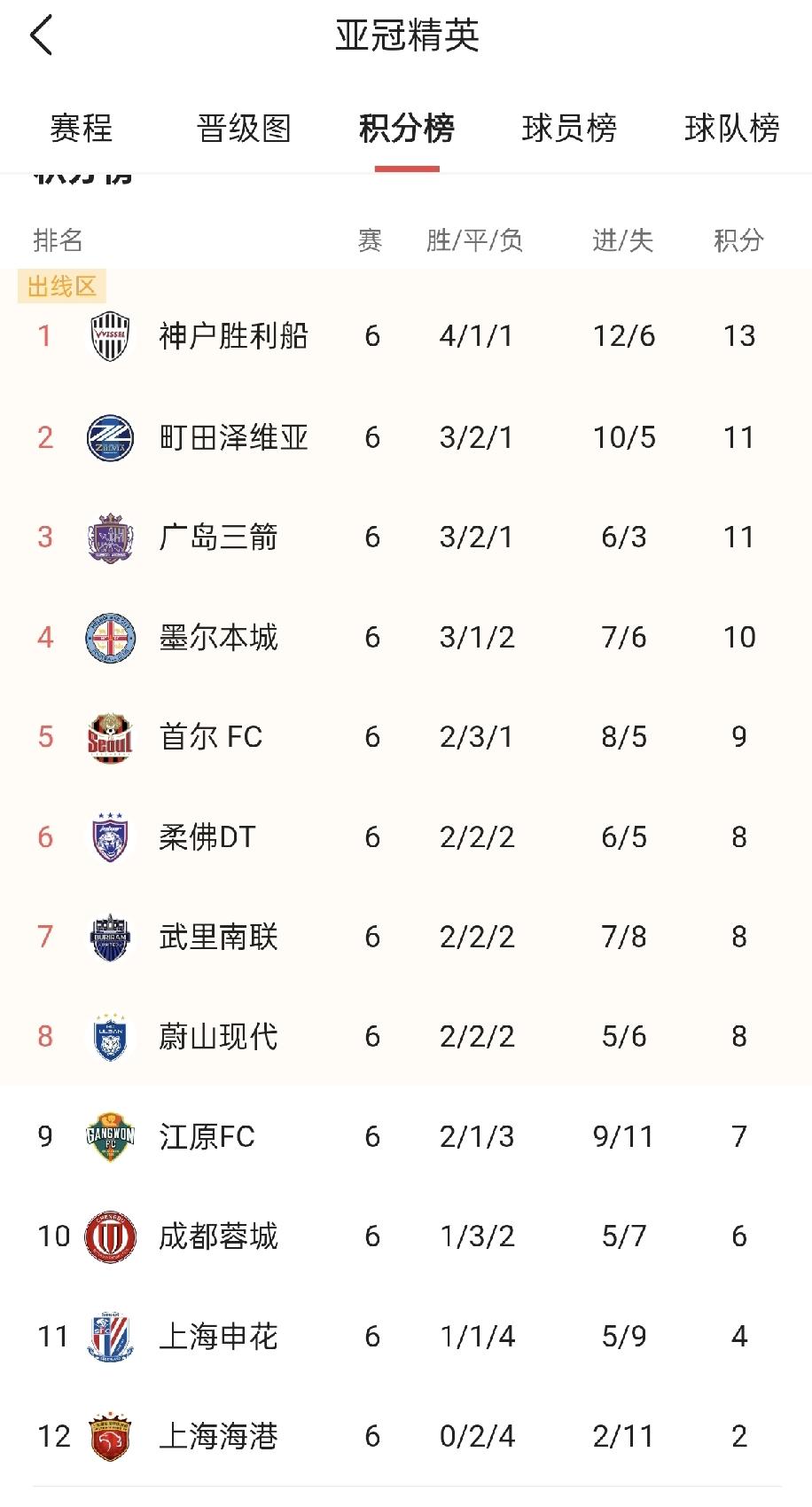This screenshot has height=1507, width=812.
Task: Open the 广岛三箭 purple crest
Action: point(110,538)
